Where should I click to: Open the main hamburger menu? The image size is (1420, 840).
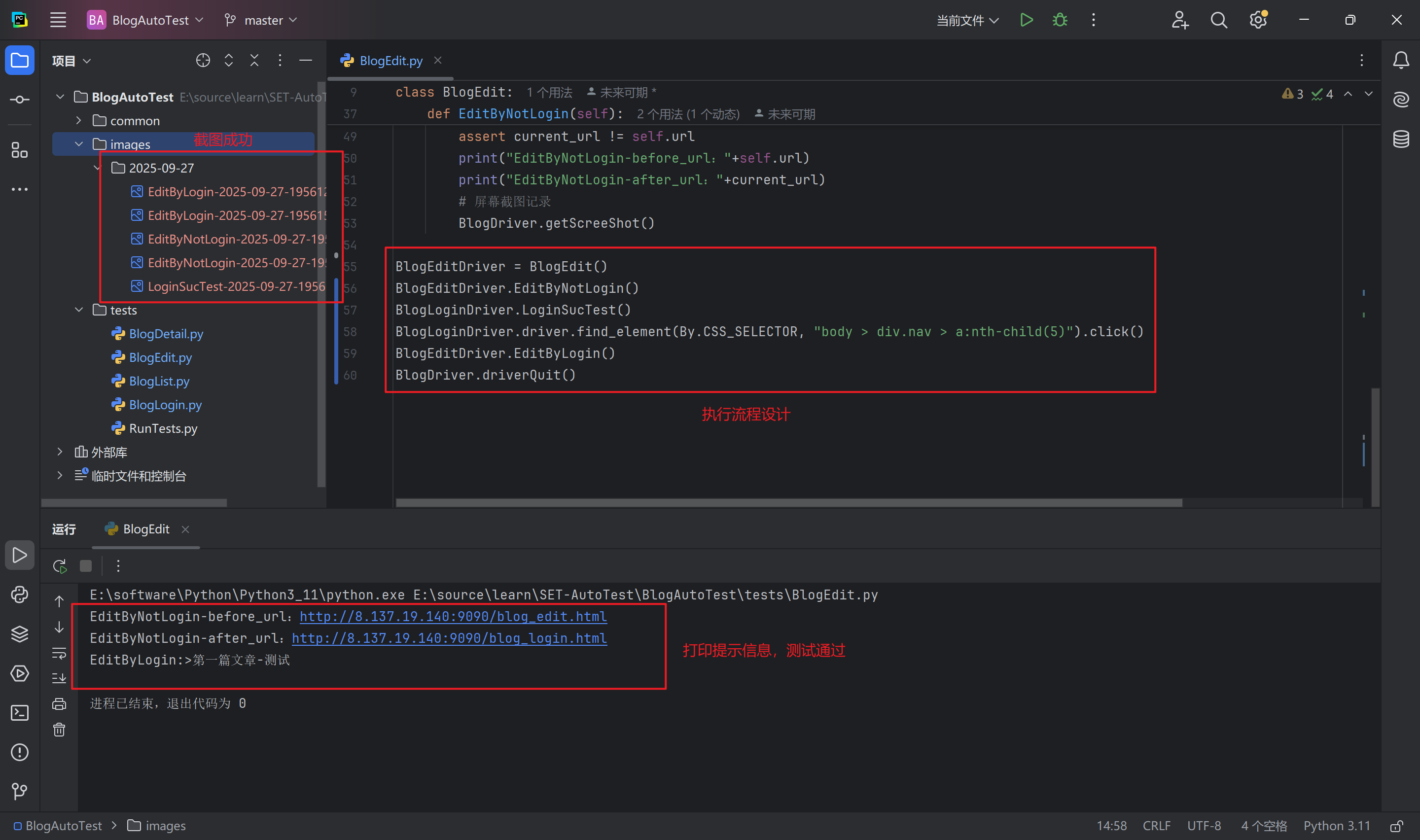(58, 20)
